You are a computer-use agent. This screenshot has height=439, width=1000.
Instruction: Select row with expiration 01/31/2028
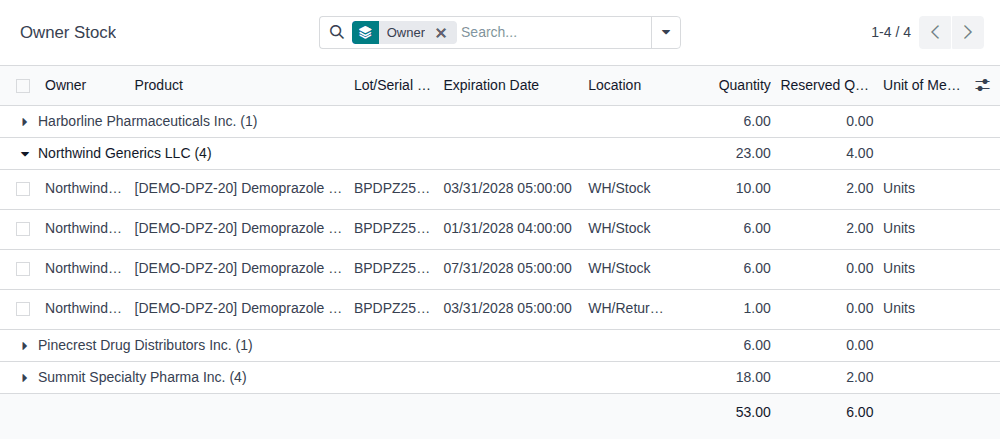[23, 229]
